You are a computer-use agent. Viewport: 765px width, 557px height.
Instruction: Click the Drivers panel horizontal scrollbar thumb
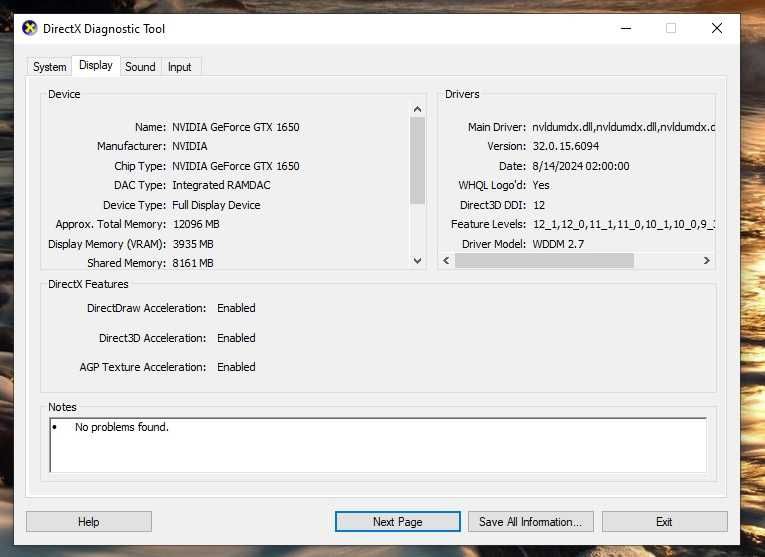click(544, 260)
